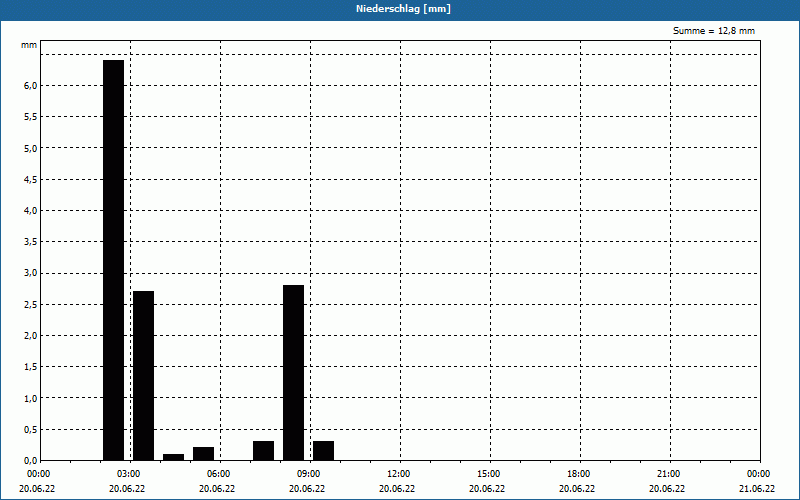Click the "00:00" label above 20.06.22
Viewport: 800px width, 500px height.
39,474
